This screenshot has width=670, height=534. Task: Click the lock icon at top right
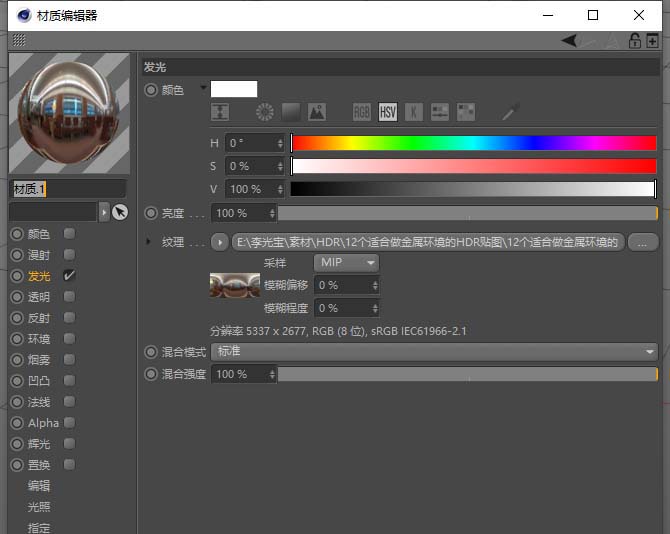[x=634, y=41]
